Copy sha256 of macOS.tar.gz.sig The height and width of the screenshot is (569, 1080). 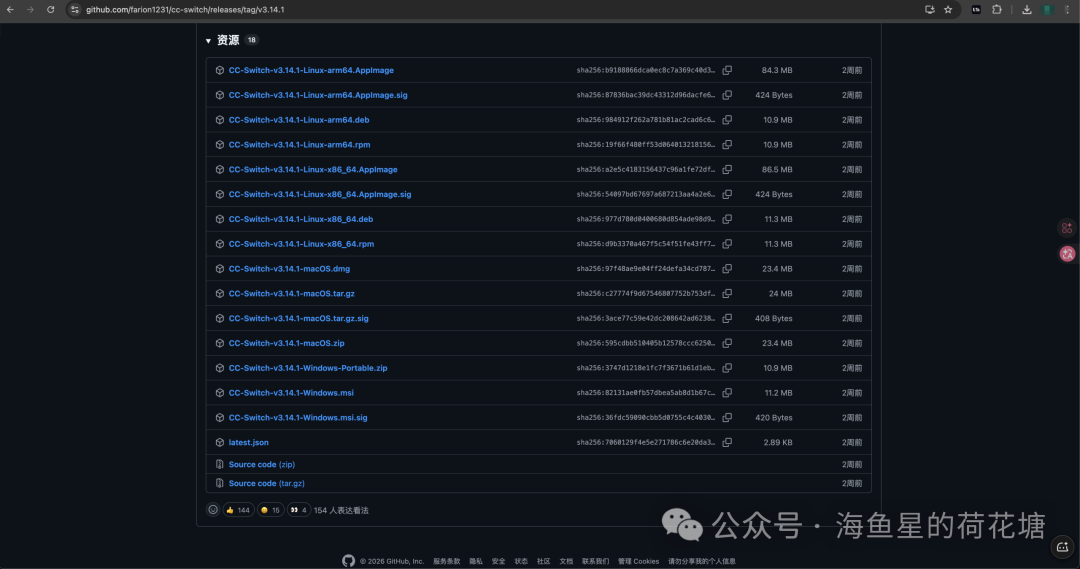727,318
